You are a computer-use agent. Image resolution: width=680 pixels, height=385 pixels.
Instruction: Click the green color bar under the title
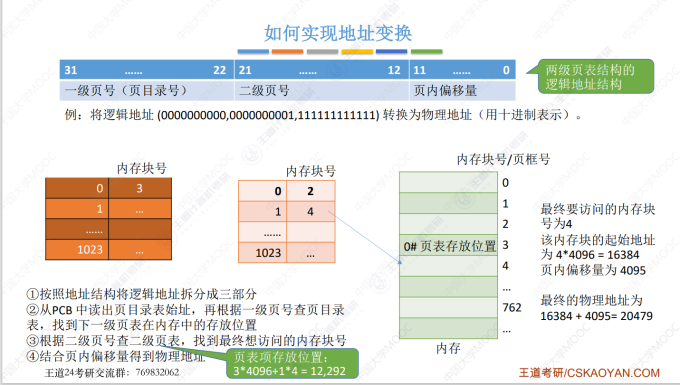coord(427,52)
